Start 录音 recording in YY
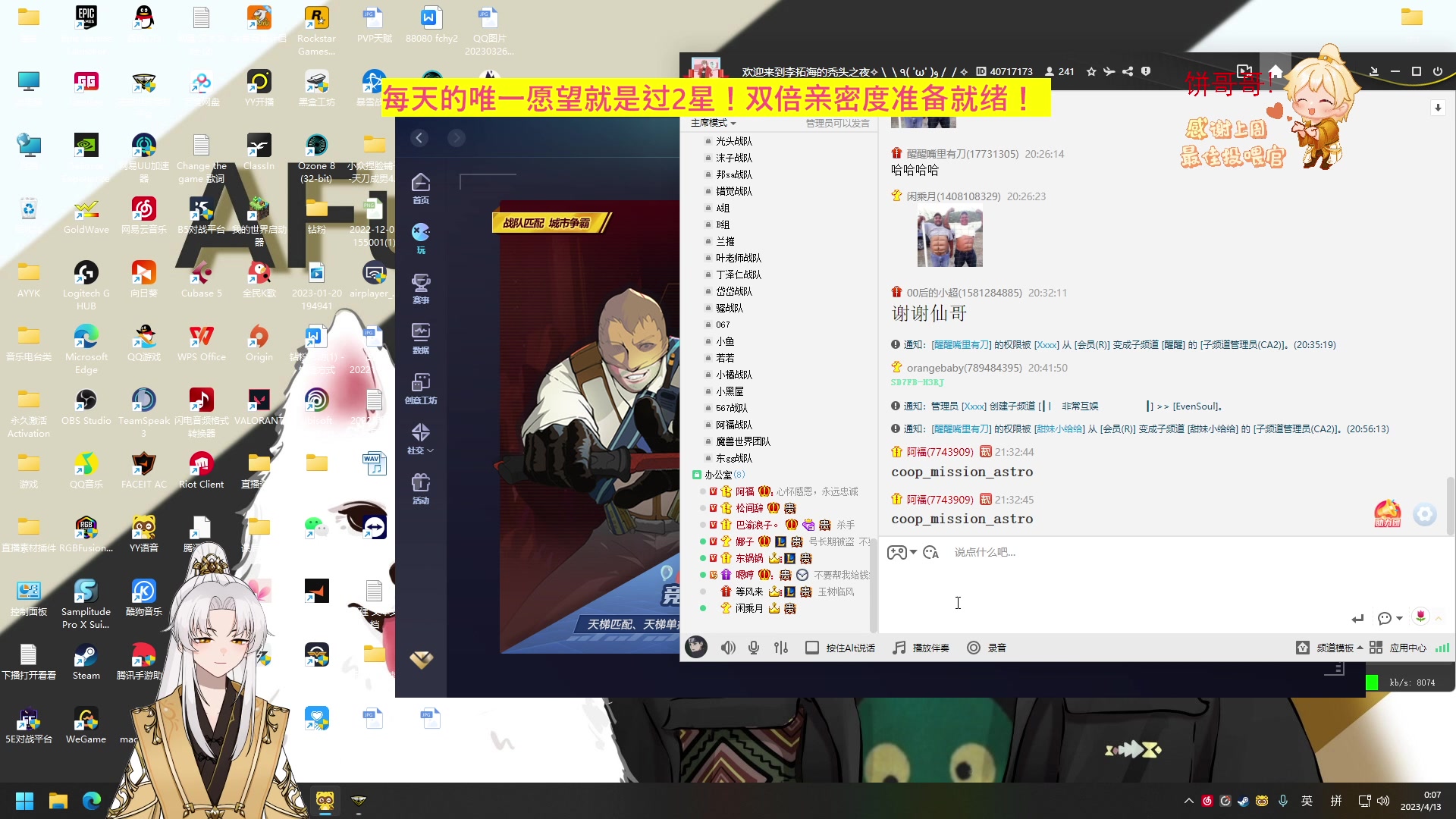 [x=987, y=648]
